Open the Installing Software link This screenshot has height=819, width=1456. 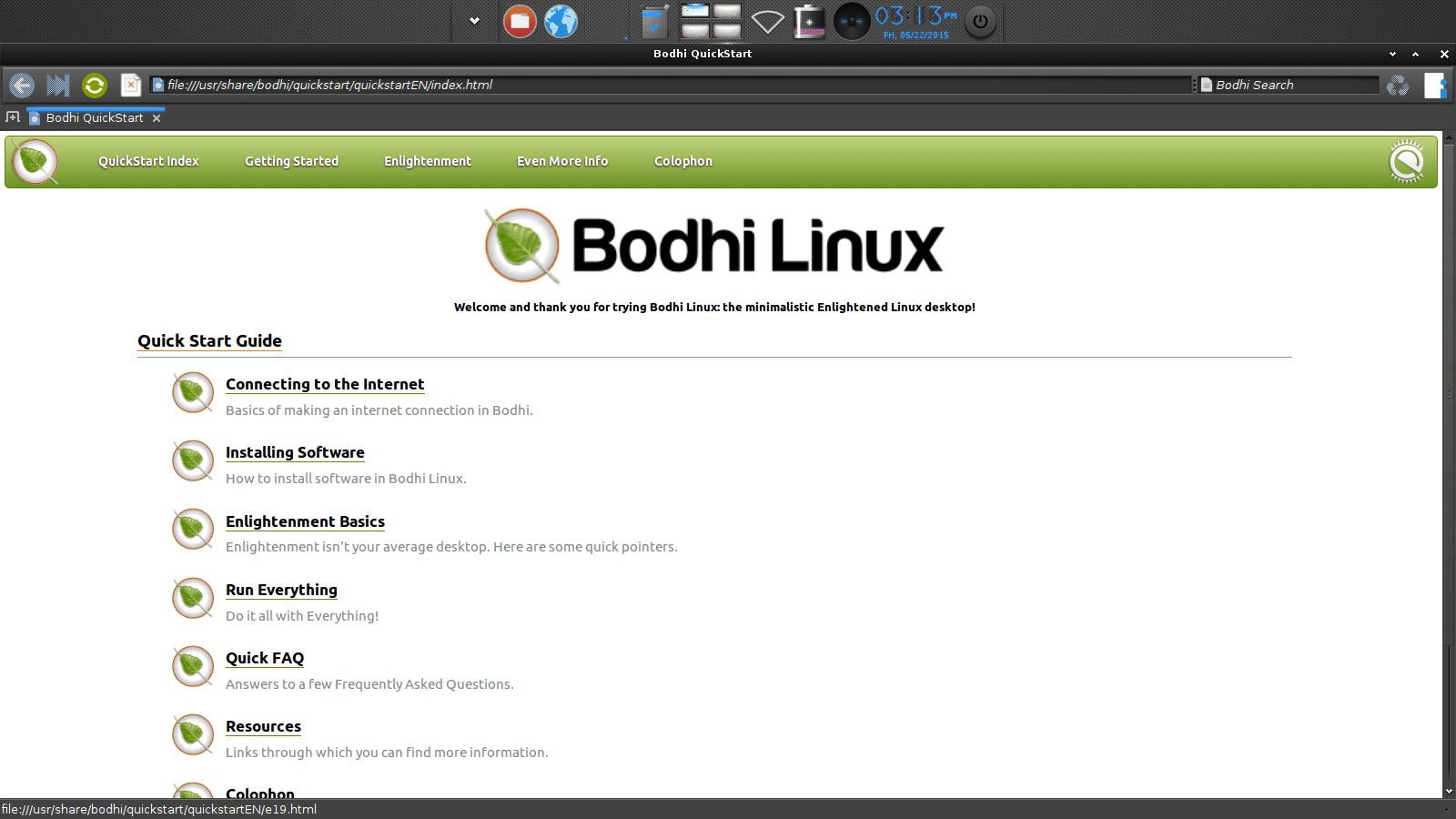(295, 452)
